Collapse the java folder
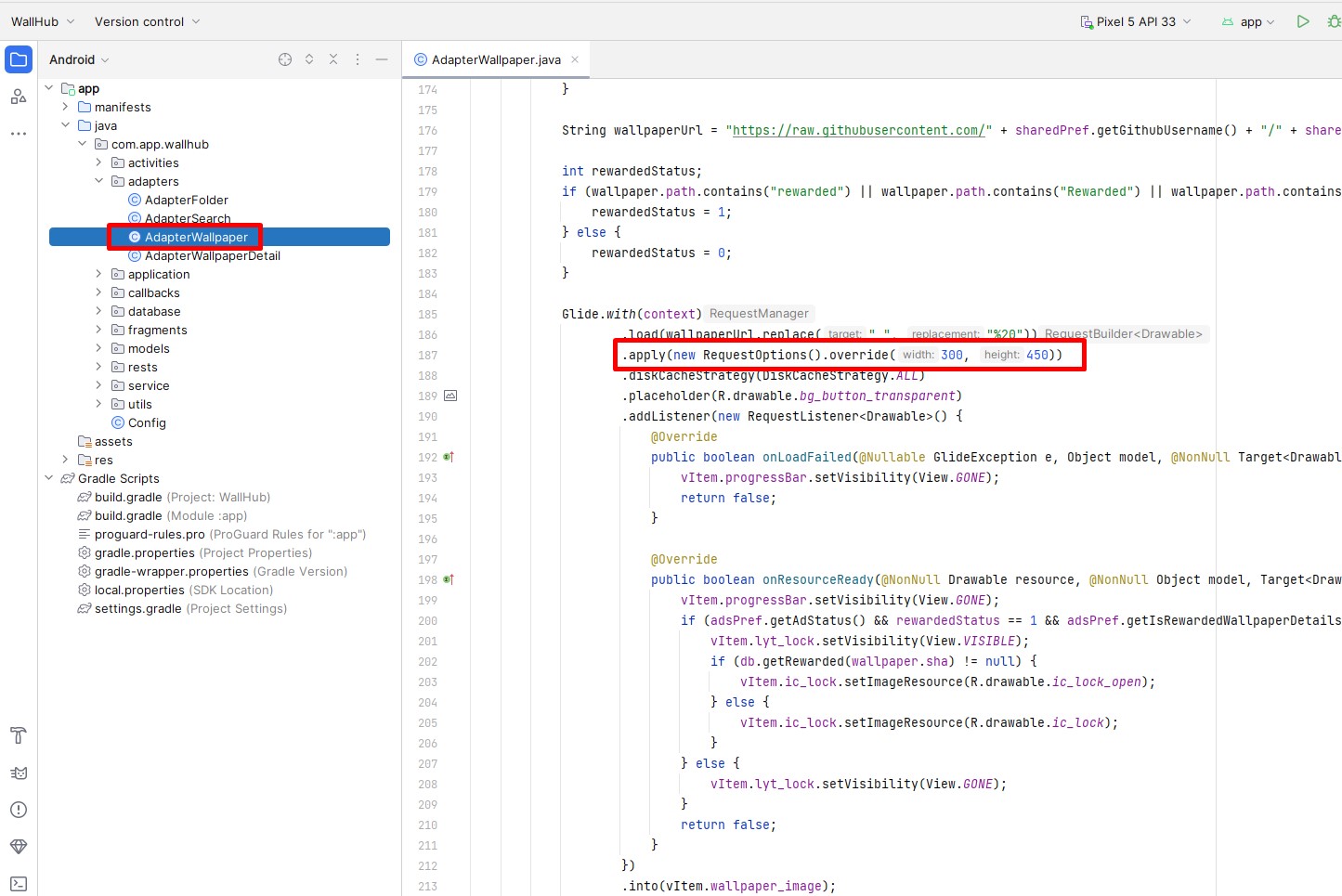1342x896 pixels. [x=66, y=125]
